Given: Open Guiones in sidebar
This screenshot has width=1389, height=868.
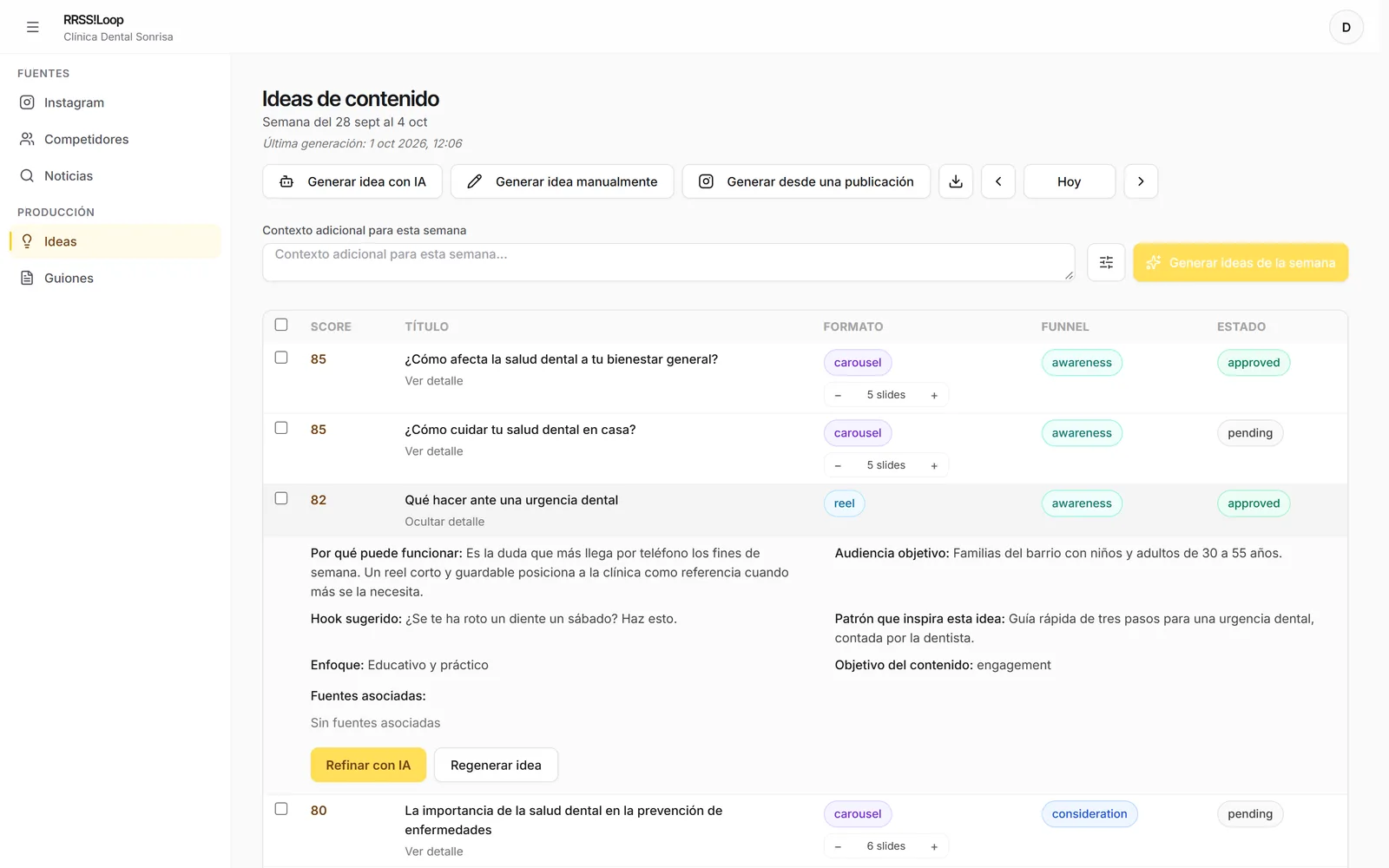Looking at the screenshot, I should click(115, 278).
